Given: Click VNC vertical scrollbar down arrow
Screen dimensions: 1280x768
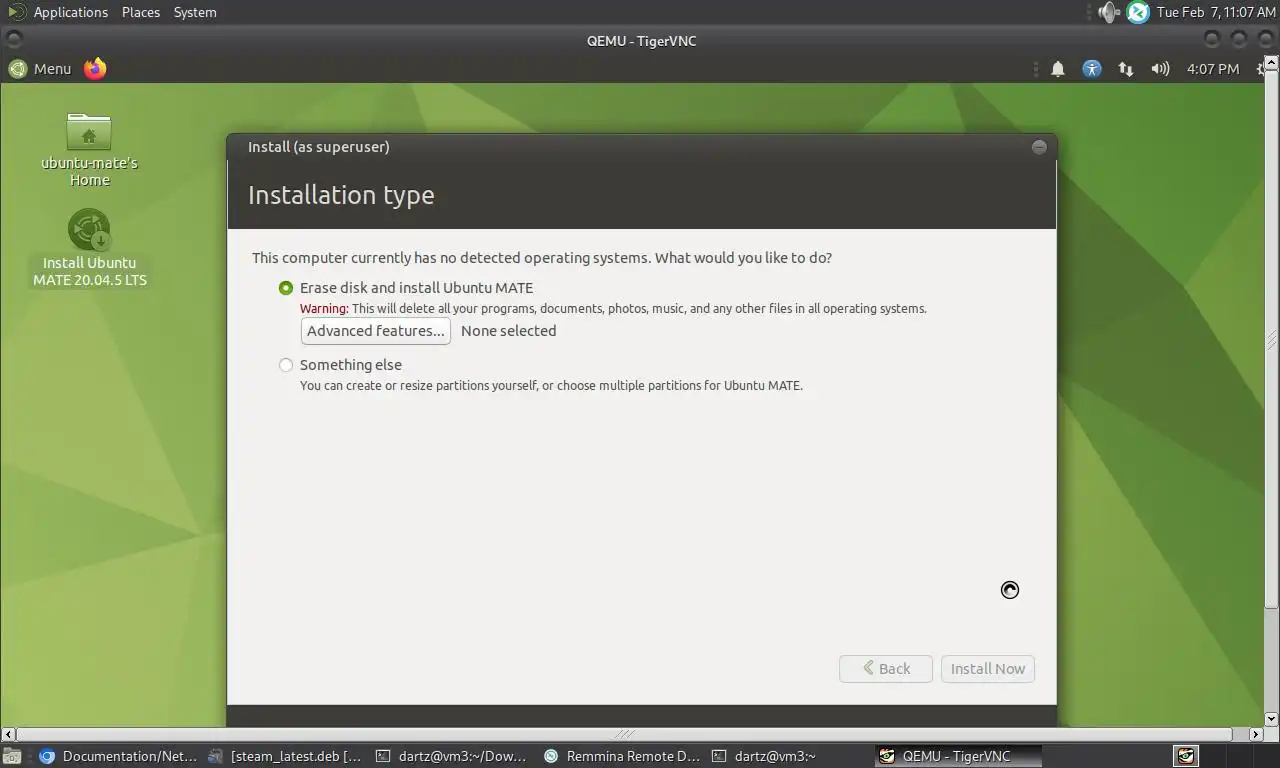Looking at the screenshot, I should [x=1272, y=719].
